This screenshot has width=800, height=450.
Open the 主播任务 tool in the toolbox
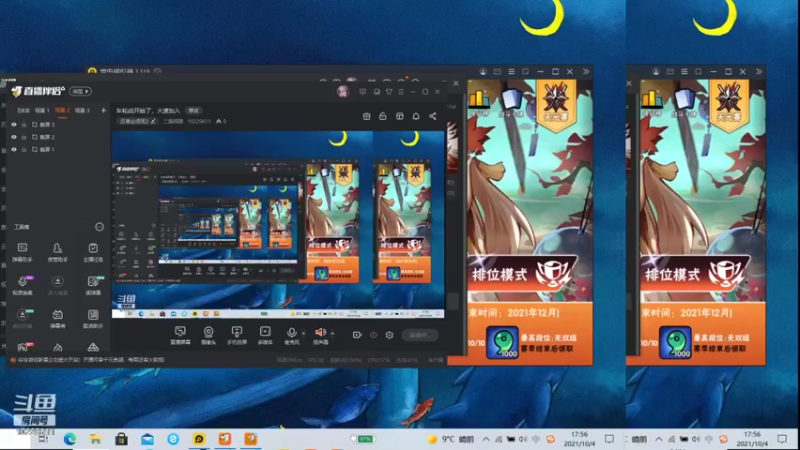[93, 252]
